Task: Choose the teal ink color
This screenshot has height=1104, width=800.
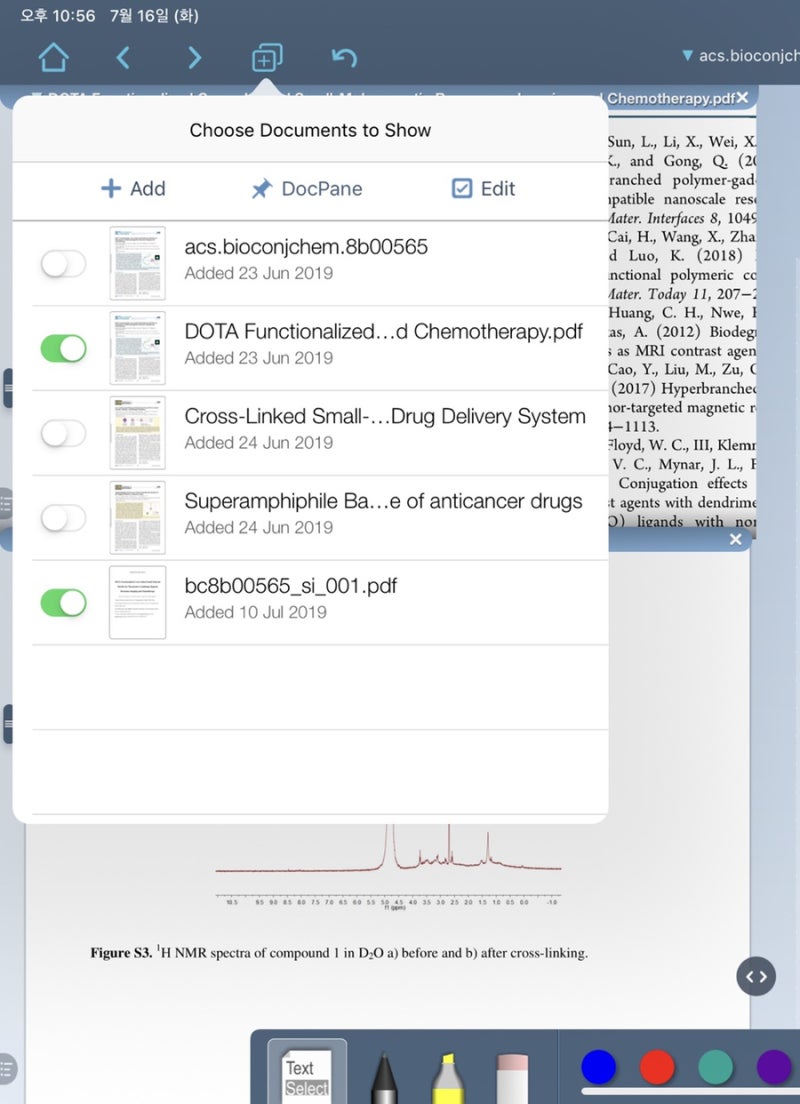Action: tap(715, 1066)
